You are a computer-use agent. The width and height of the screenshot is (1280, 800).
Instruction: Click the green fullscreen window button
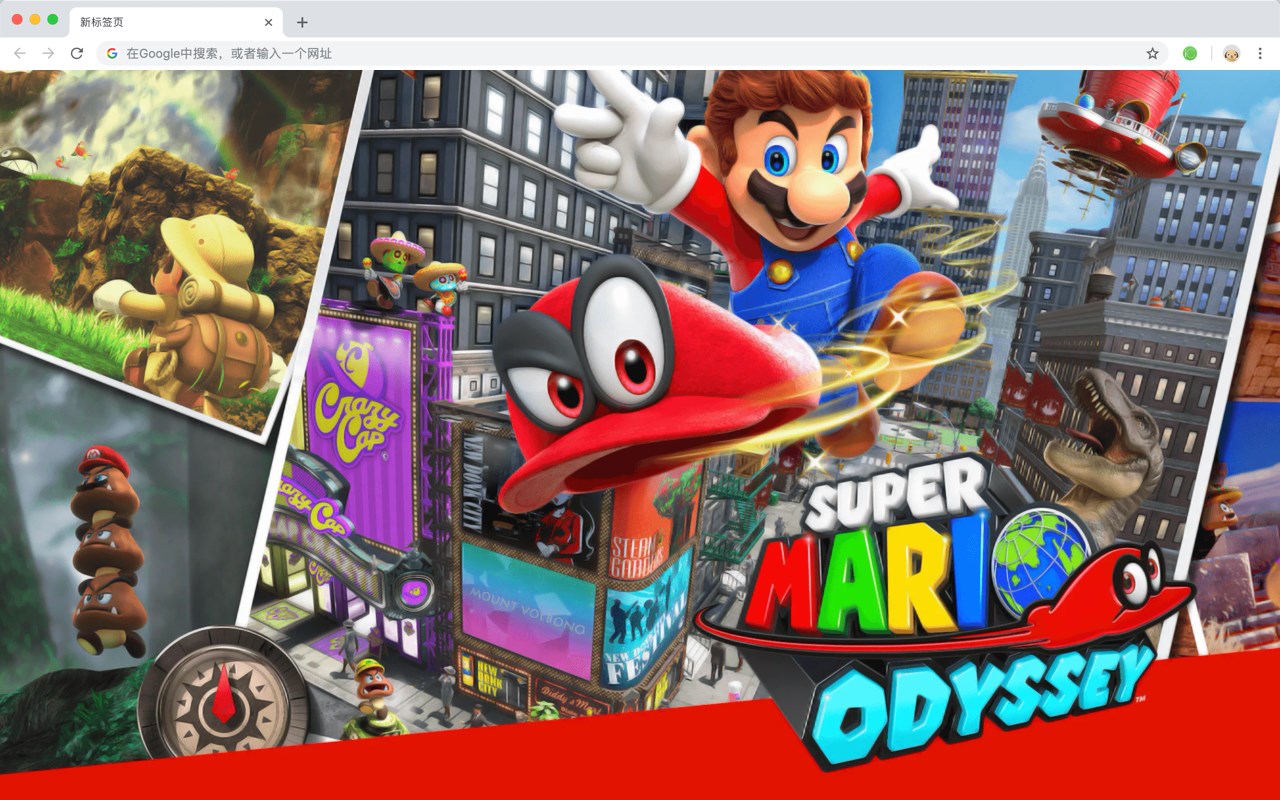click(x=53, y=19)
